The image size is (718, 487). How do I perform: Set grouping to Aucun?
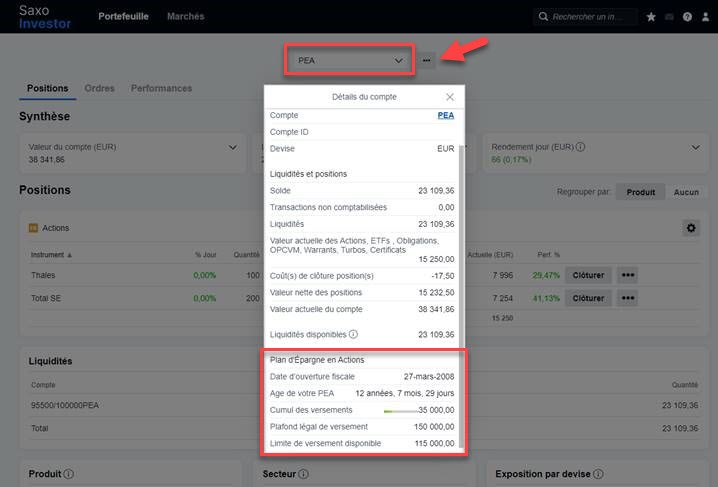686,192
